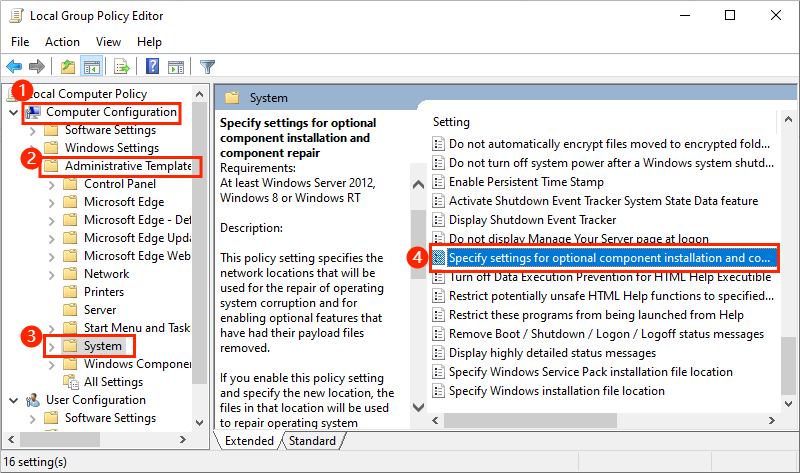Click description pane scroll down arrow
The width and height of the screenshot is (800, 473).
pyautogui.click(x=418, y=407)
